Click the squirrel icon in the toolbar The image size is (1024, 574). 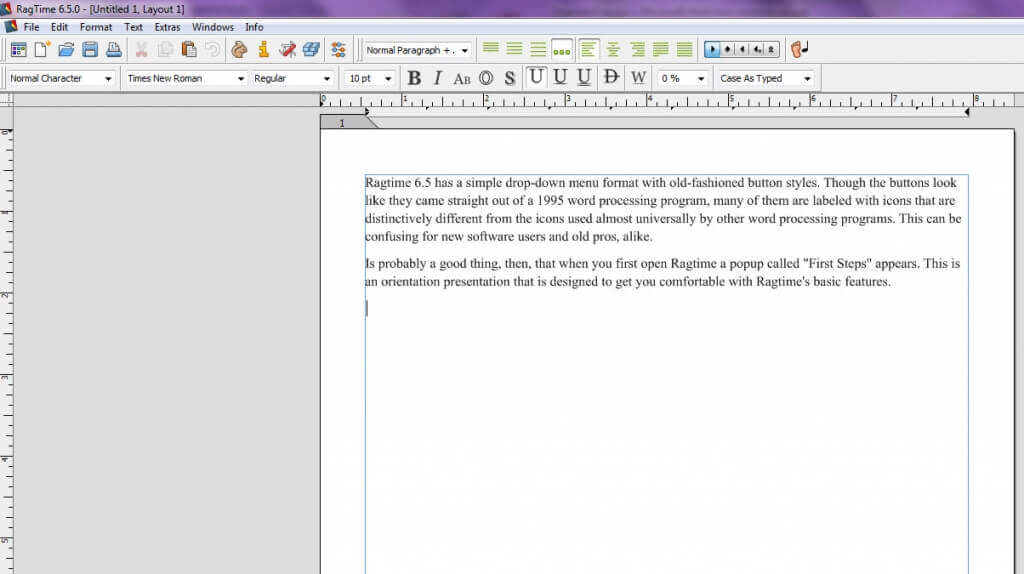[239, 50]
